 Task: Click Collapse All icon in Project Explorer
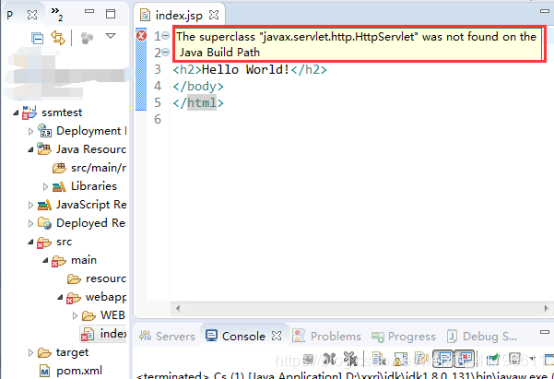37,37
